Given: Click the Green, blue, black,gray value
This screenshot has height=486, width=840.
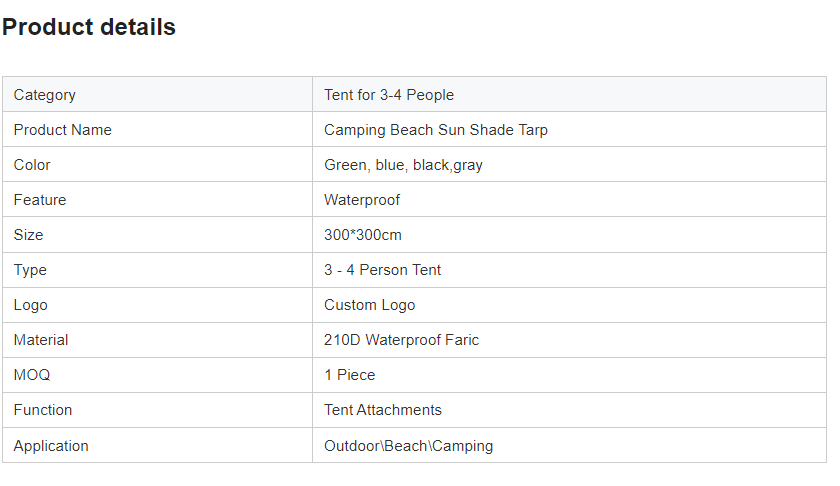Looking at the screenshot, I should pos(403,165).
